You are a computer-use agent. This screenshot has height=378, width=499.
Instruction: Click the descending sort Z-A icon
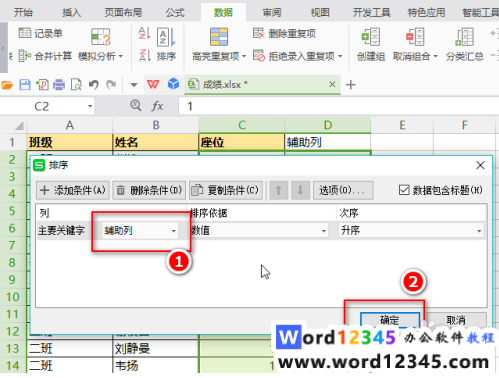tap(144, 55)
